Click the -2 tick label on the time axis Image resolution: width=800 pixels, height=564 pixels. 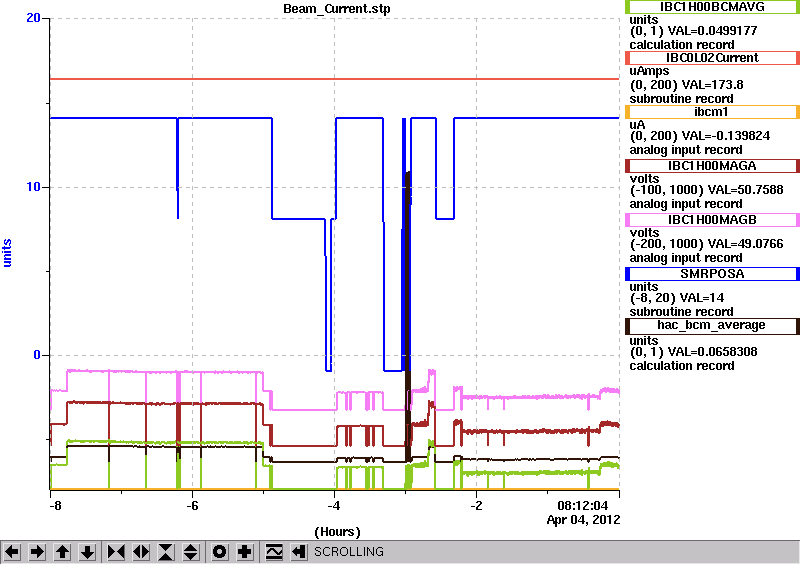476,506
